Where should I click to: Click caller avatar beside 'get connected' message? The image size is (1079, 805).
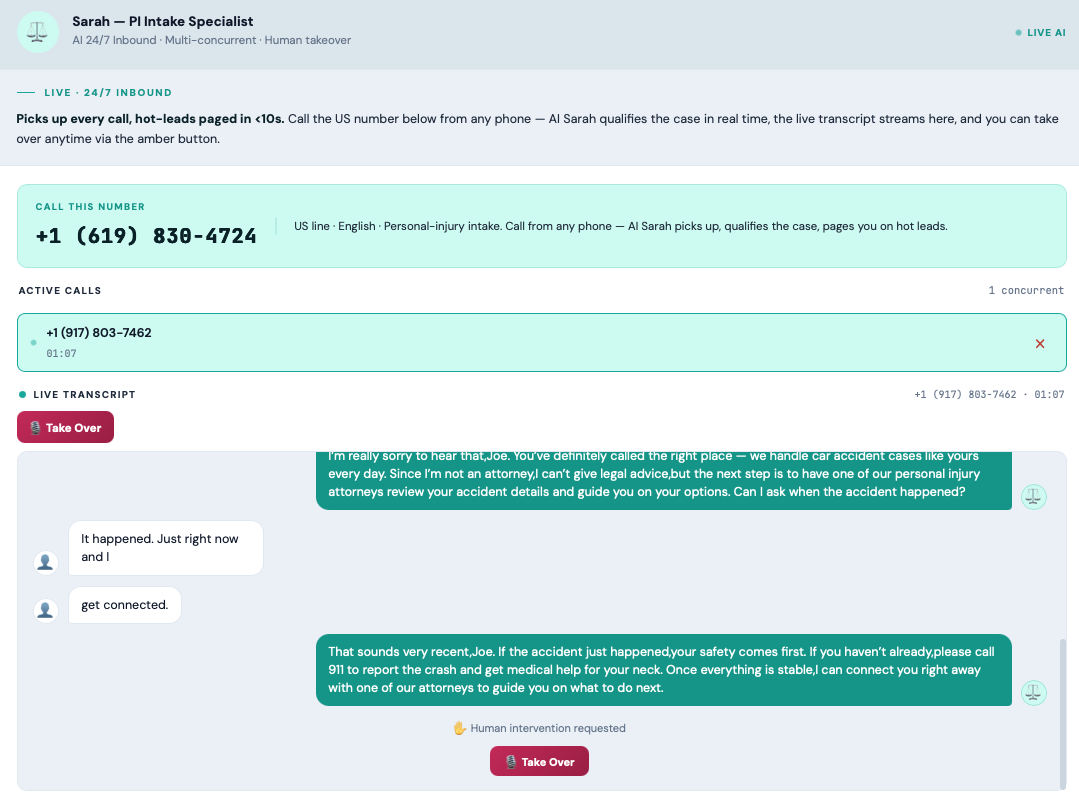click(x=46, y=610)
